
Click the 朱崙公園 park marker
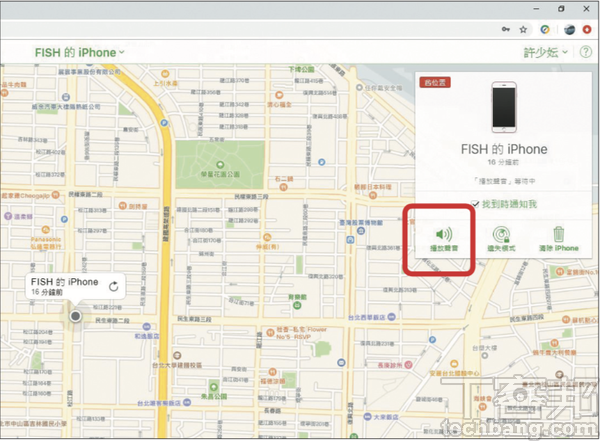coord(214,386)
